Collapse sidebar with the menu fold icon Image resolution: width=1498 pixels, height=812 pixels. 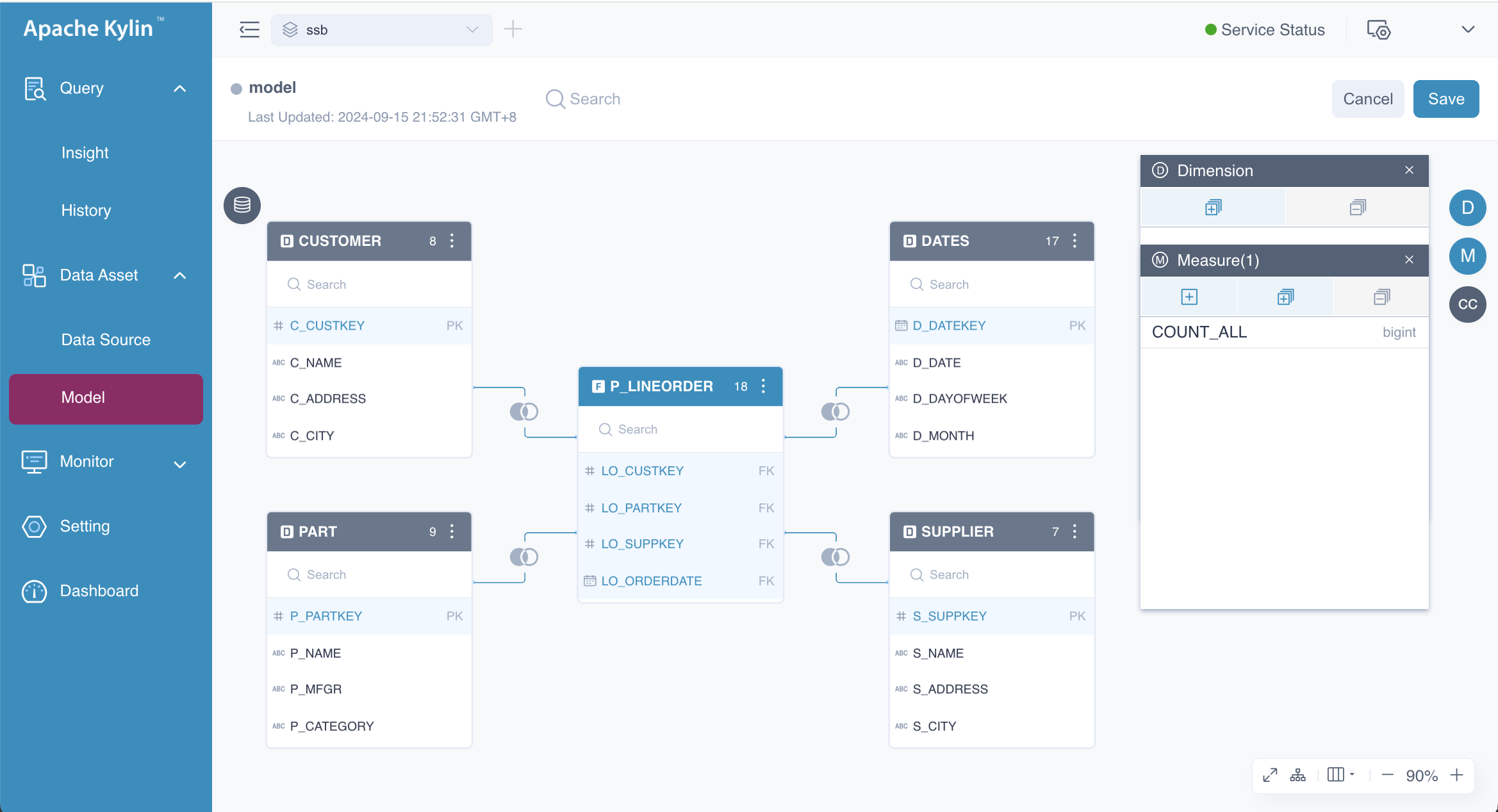(x=249, y=29)
